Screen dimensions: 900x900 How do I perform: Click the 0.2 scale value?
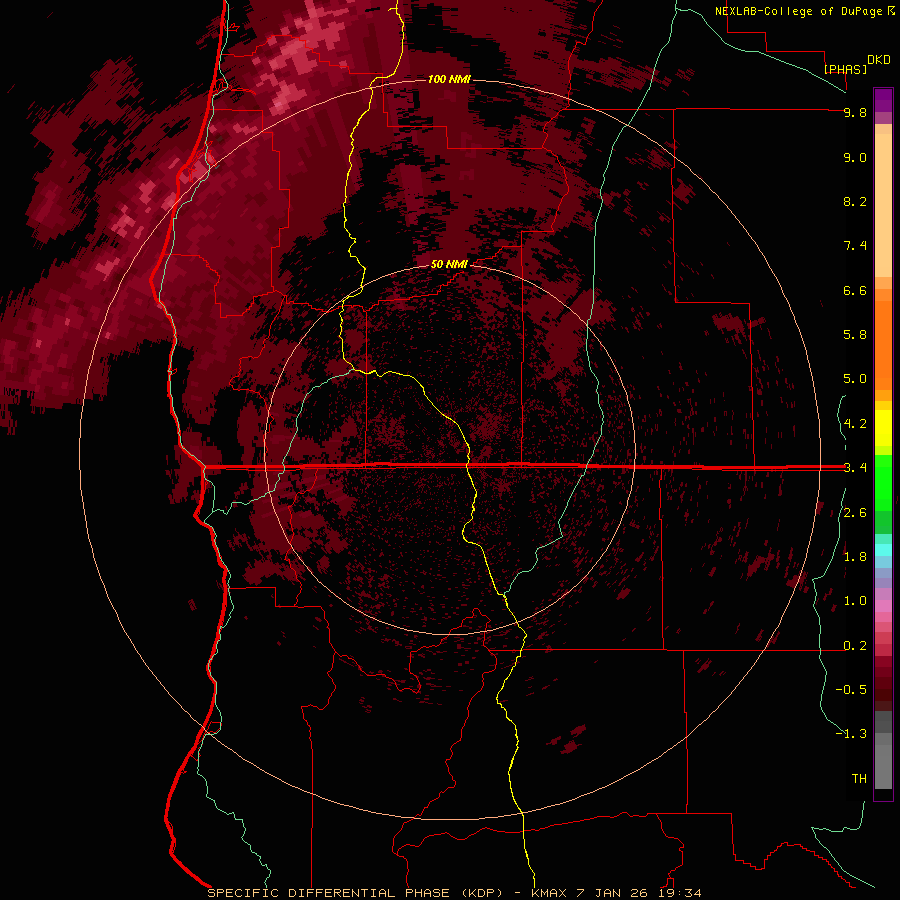(855, 646)
